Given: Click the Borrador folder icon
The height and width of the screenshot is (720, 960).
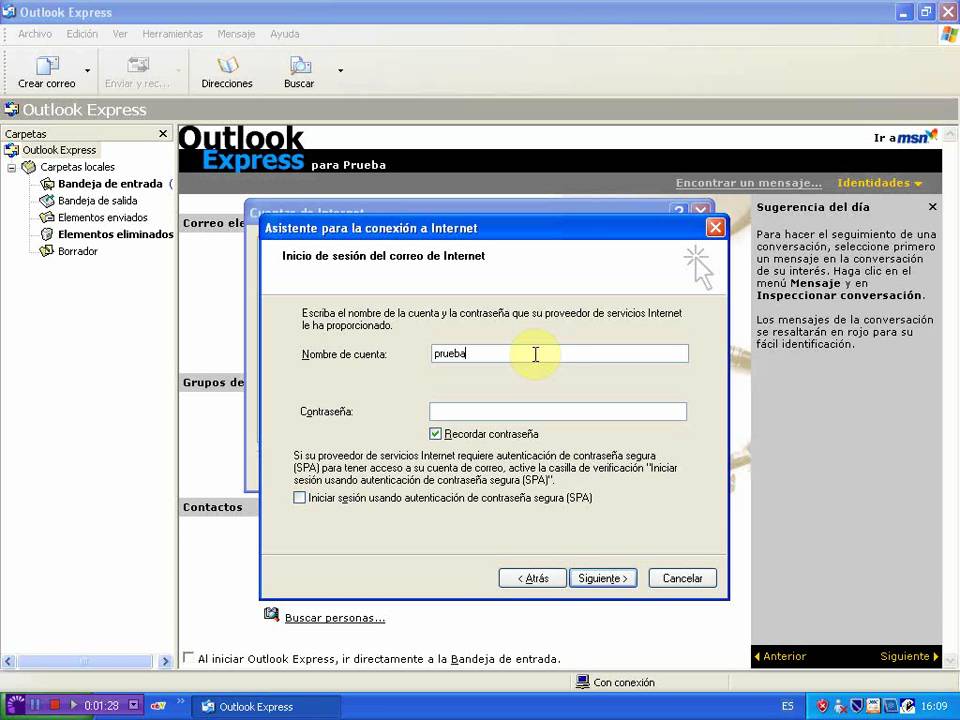Looking at the screenshot, I should [47, 251].
